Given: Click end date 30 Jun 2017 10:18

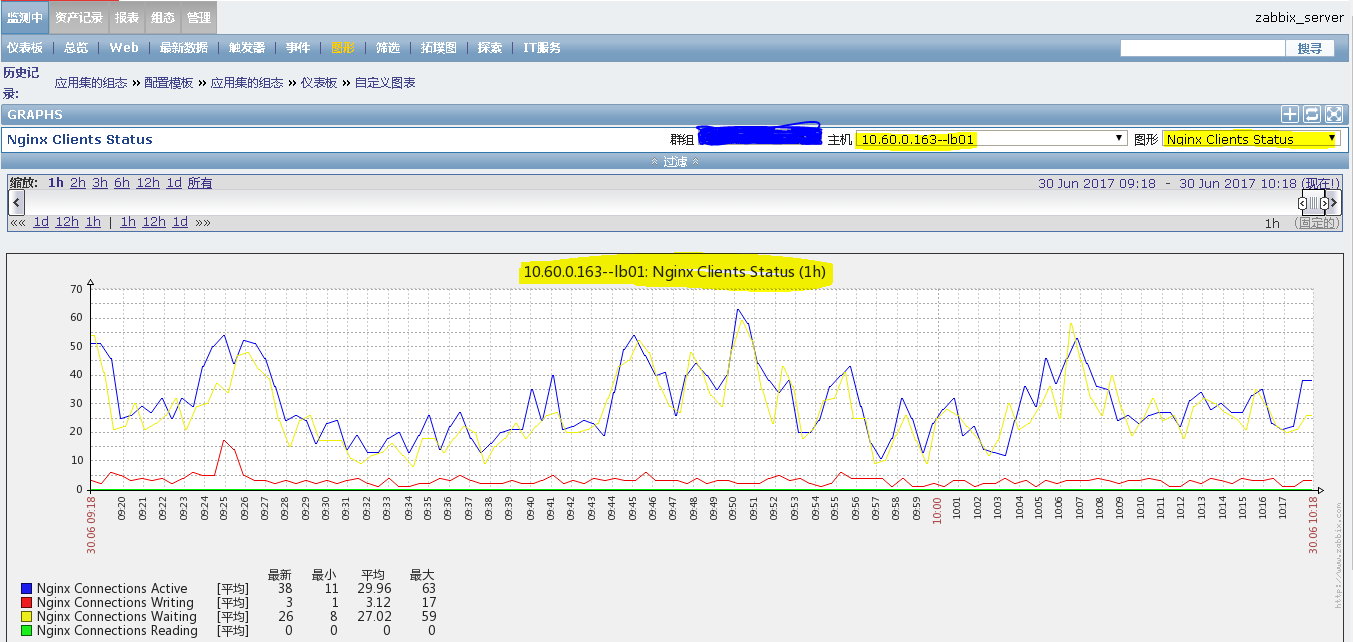Looking at the screenshot, I should point(1238,183).
